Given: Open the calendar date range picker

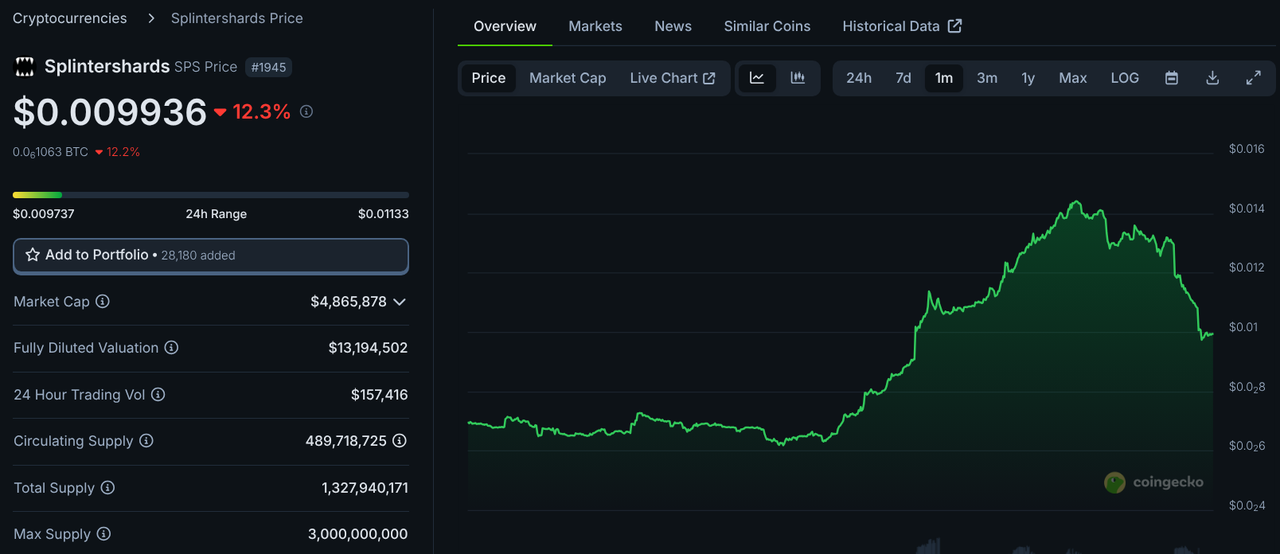Looking at the screenshot, I should 1172,78.
